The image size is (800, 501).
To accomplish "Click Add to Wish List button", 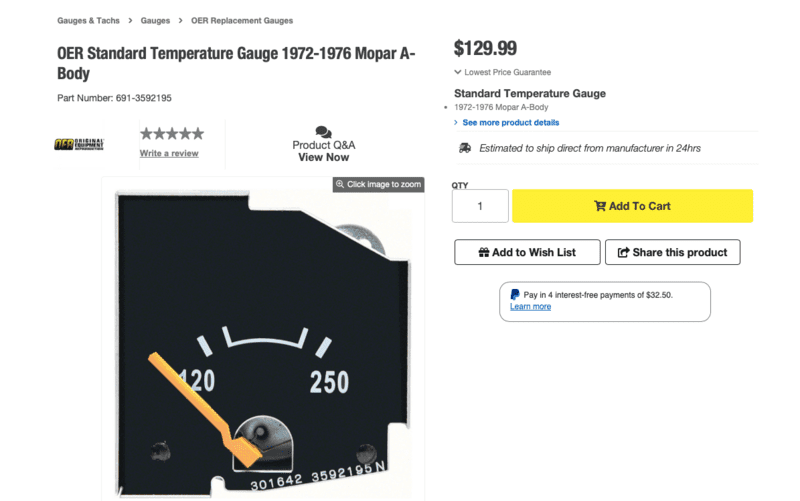I will point(528,252).
